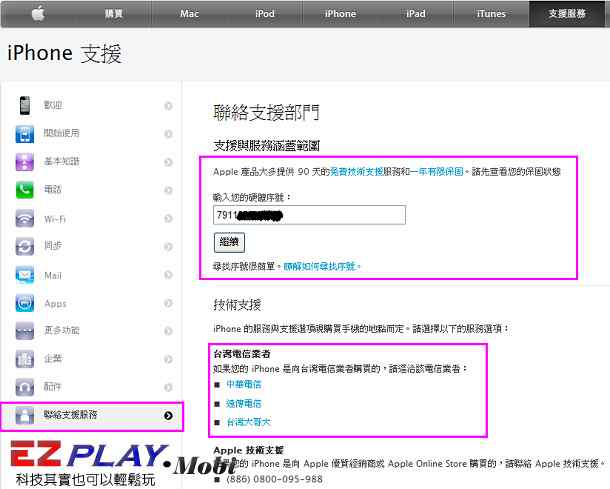Open the 瞭解如何尋找序號 link
Screen dimensions: 610x489
click(x=320, y=266)
